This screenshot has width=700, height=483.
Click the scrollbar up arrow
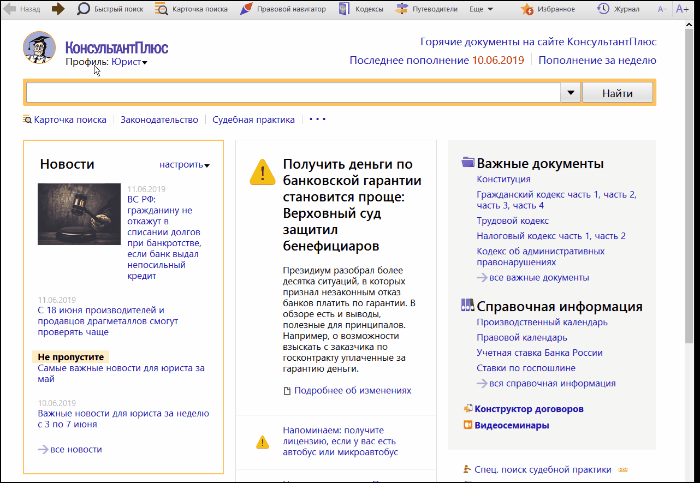pyautogui.click(x=689, y=25)
